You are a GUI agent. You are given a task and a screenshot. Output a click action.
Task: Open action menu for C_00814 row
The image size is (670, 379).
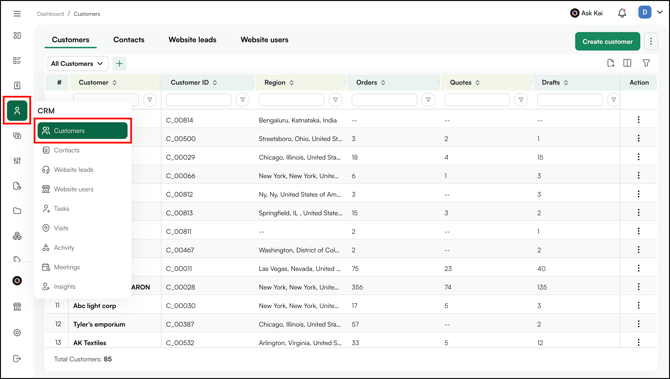[x=638, y=120]
